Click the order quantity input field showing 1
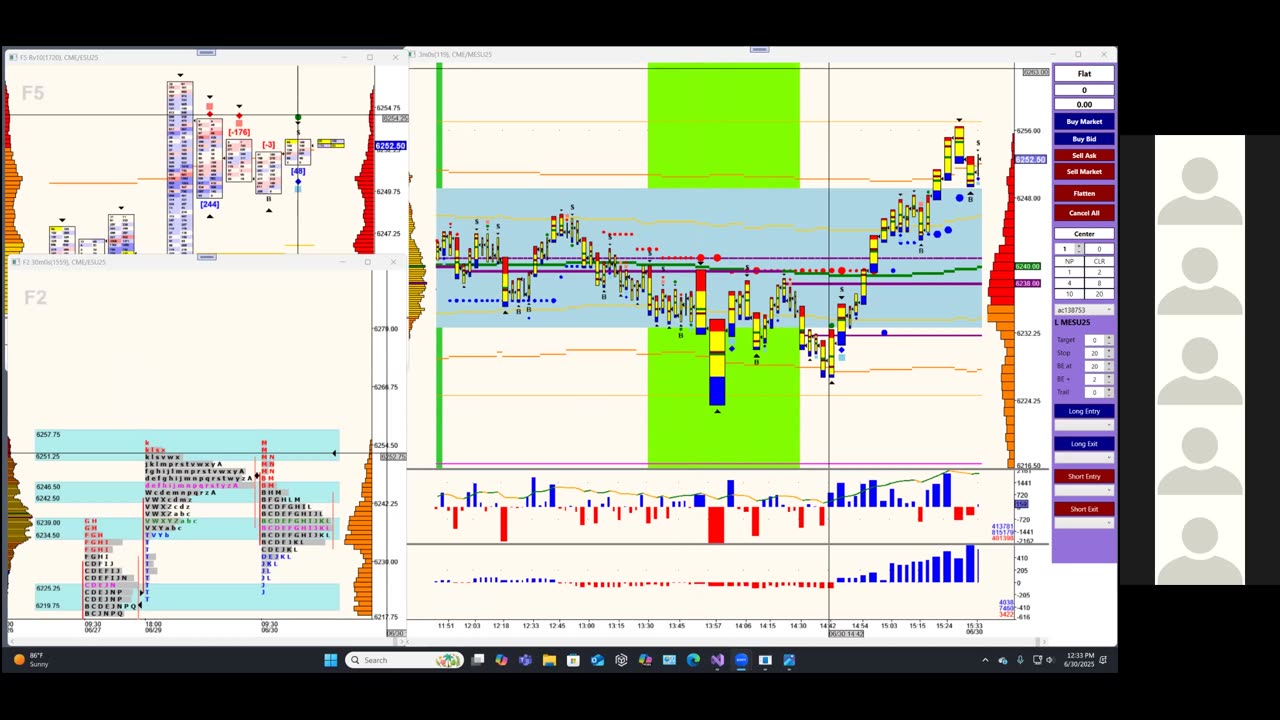Image resolution: width=1280 pixels, height=720 pixels. pyautogui.click(x=1065, y=249)
